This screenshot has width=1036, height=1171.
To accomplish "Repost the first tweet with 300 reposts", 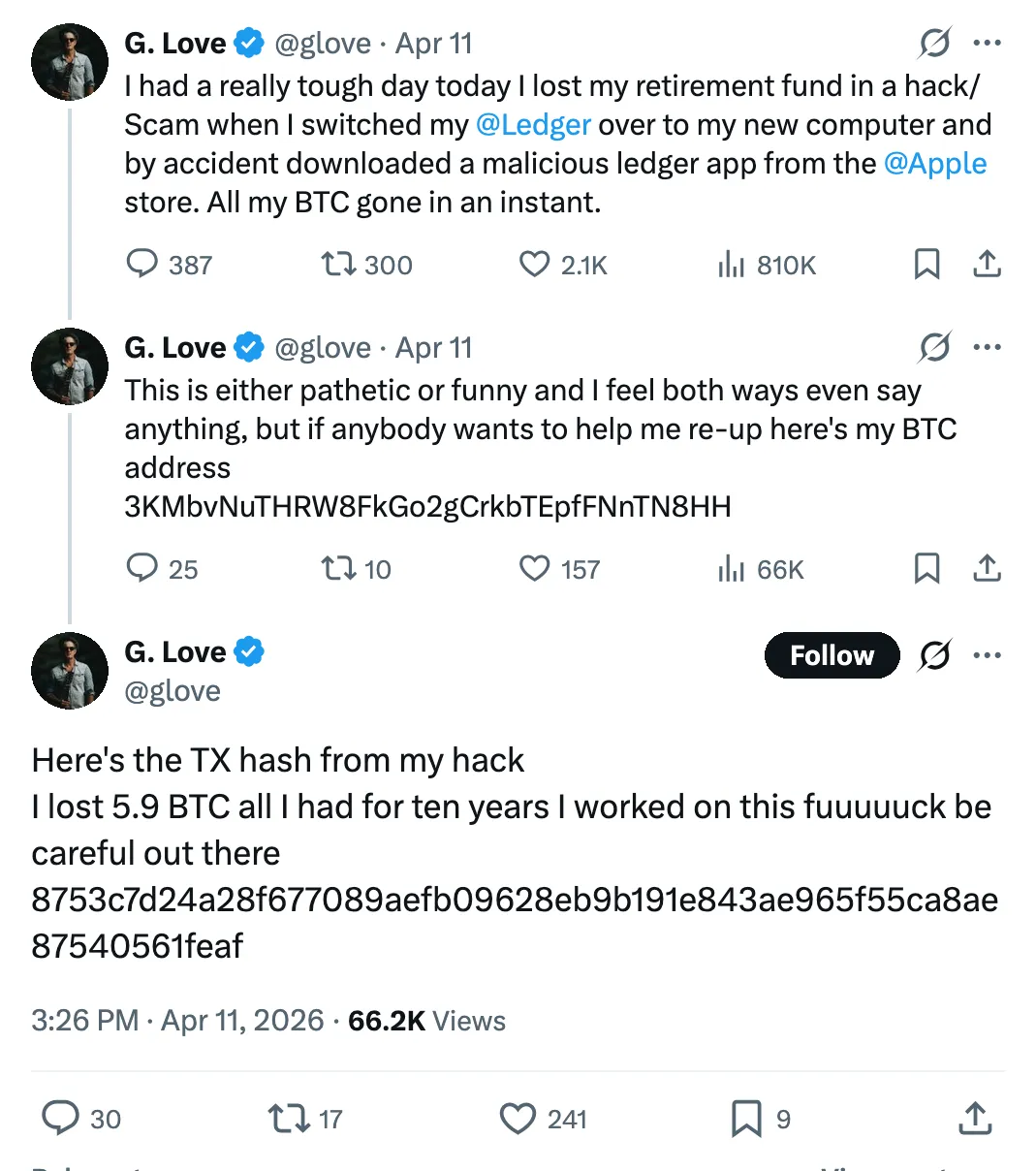I will click(338, 264).
